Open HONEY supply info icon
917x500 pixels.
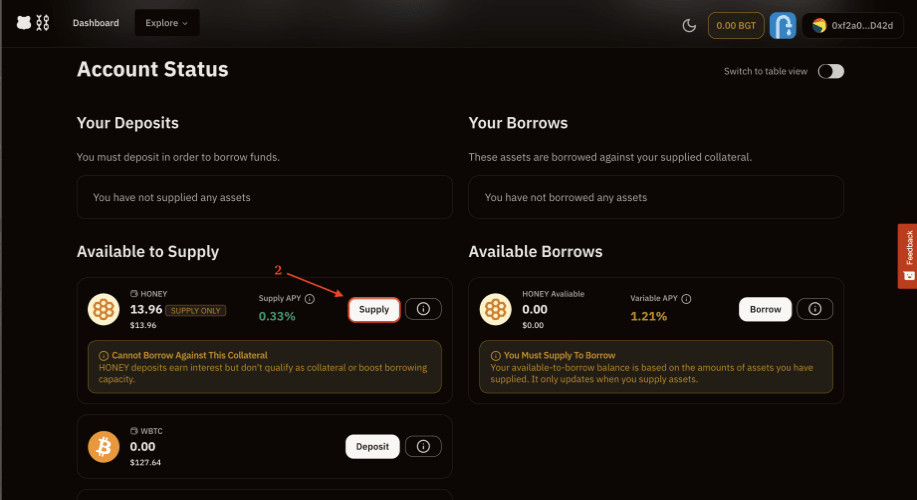pyautogui.click(x=423, y=310)
